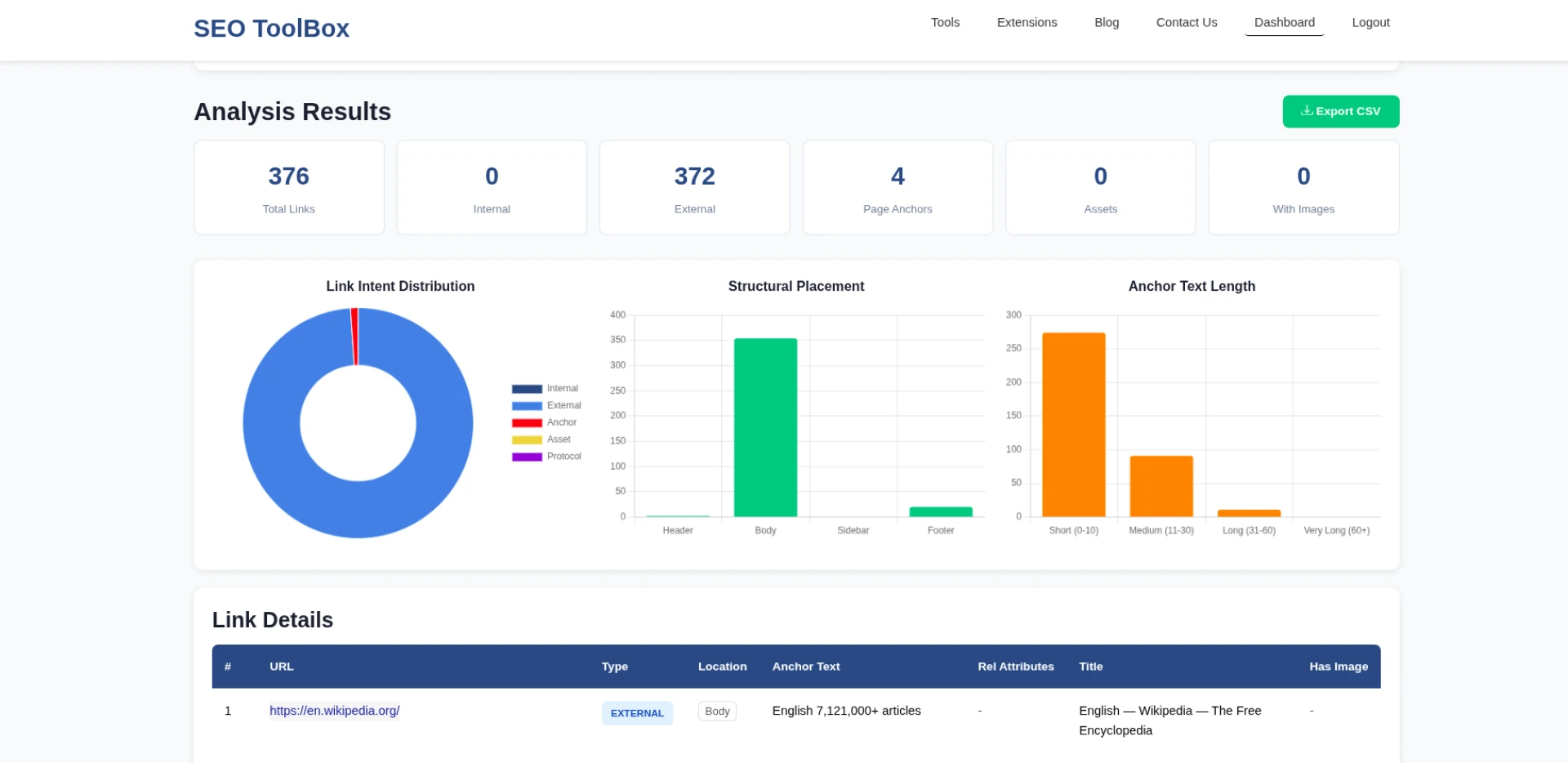Toggle the purple Protocol legend swatch
Screen dimensions: 1568x763
click(527, 457)
